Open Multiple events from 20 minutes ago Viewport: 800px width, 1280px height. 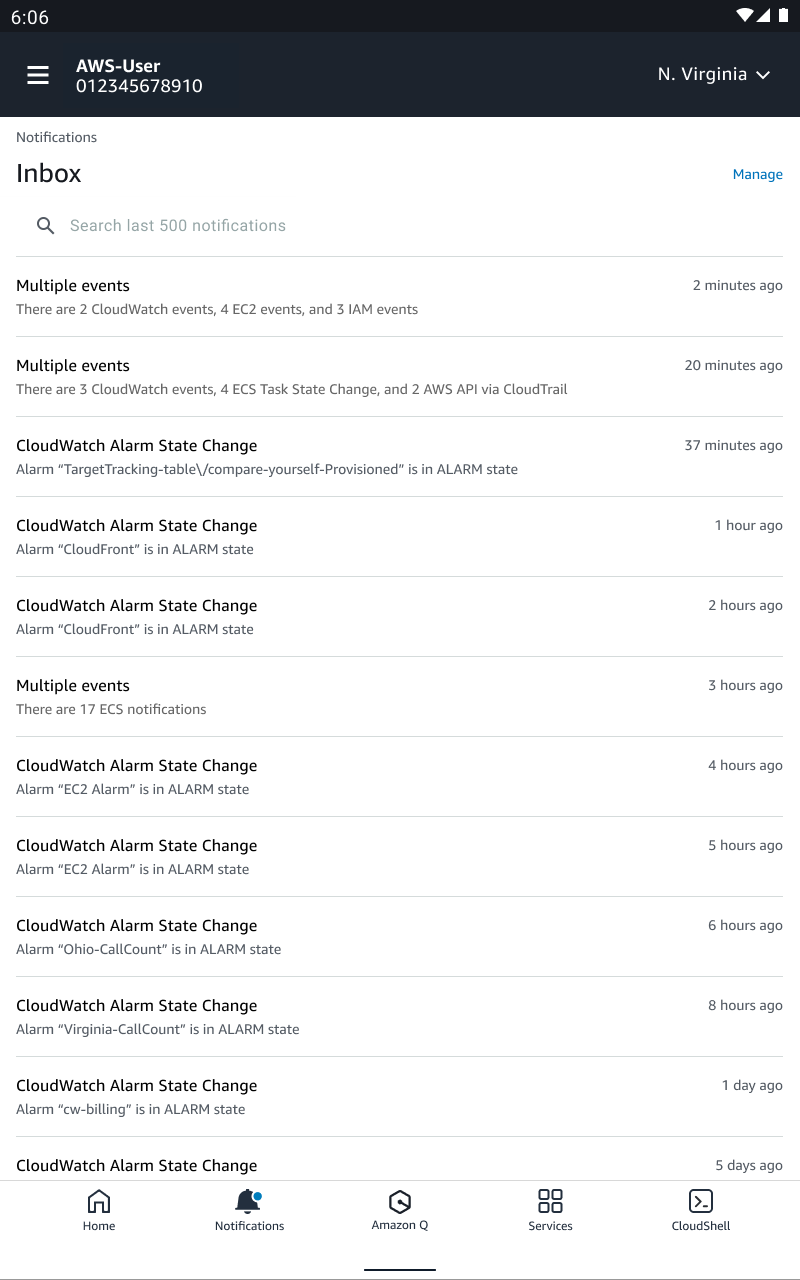pos(400,377)
